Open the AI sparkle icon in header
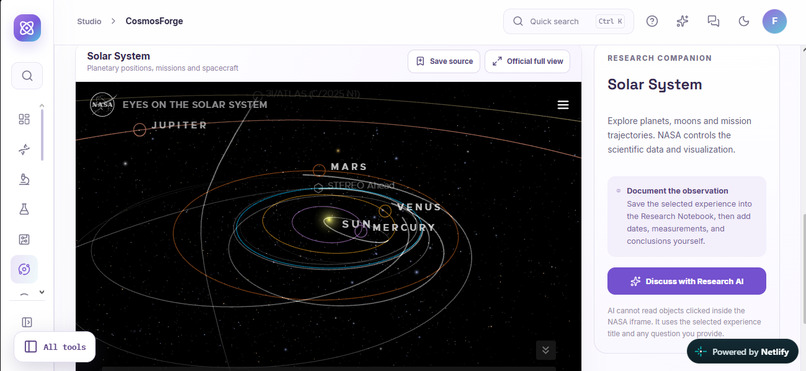Image resolution: width=806 pixels, height=371 pixels. (x=682, y=21)
